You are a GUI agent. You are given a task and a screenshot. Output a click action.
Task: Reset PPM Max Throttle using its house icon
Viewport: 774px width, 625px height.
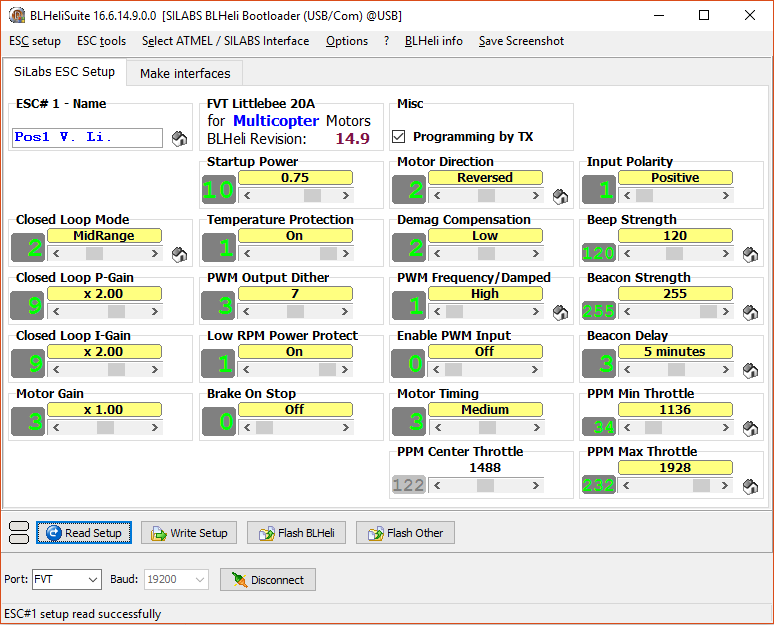point(750,486)
